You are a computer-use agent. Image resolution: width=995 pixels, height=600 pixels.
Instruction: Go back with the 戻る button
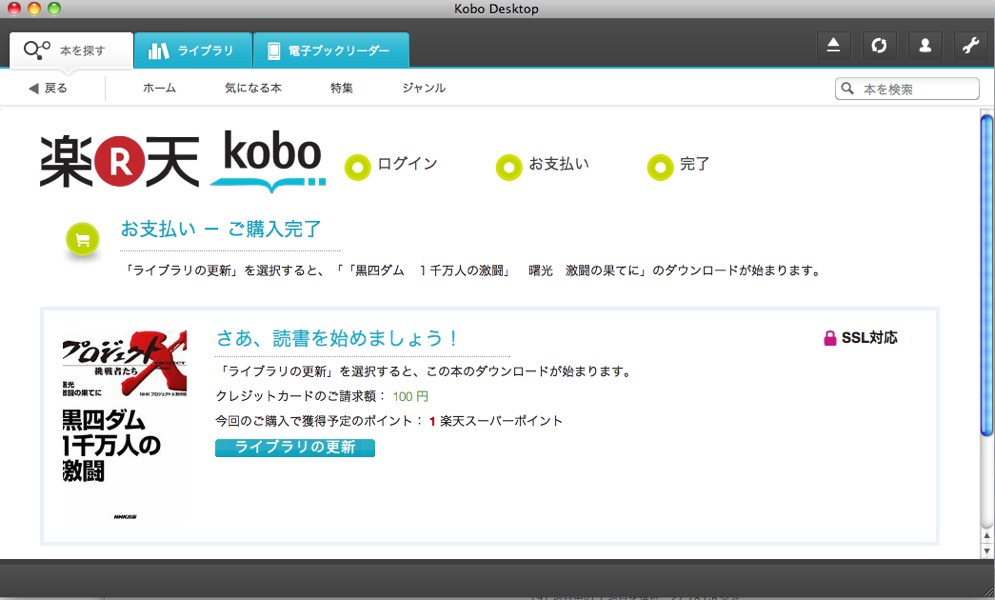point(48,88)
